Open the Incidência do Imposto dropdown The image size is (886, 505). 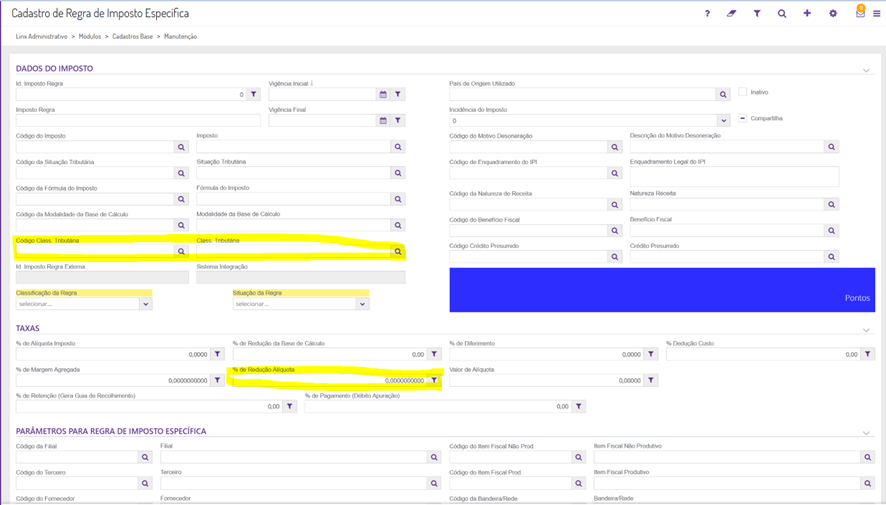click(x=723, y=121)
